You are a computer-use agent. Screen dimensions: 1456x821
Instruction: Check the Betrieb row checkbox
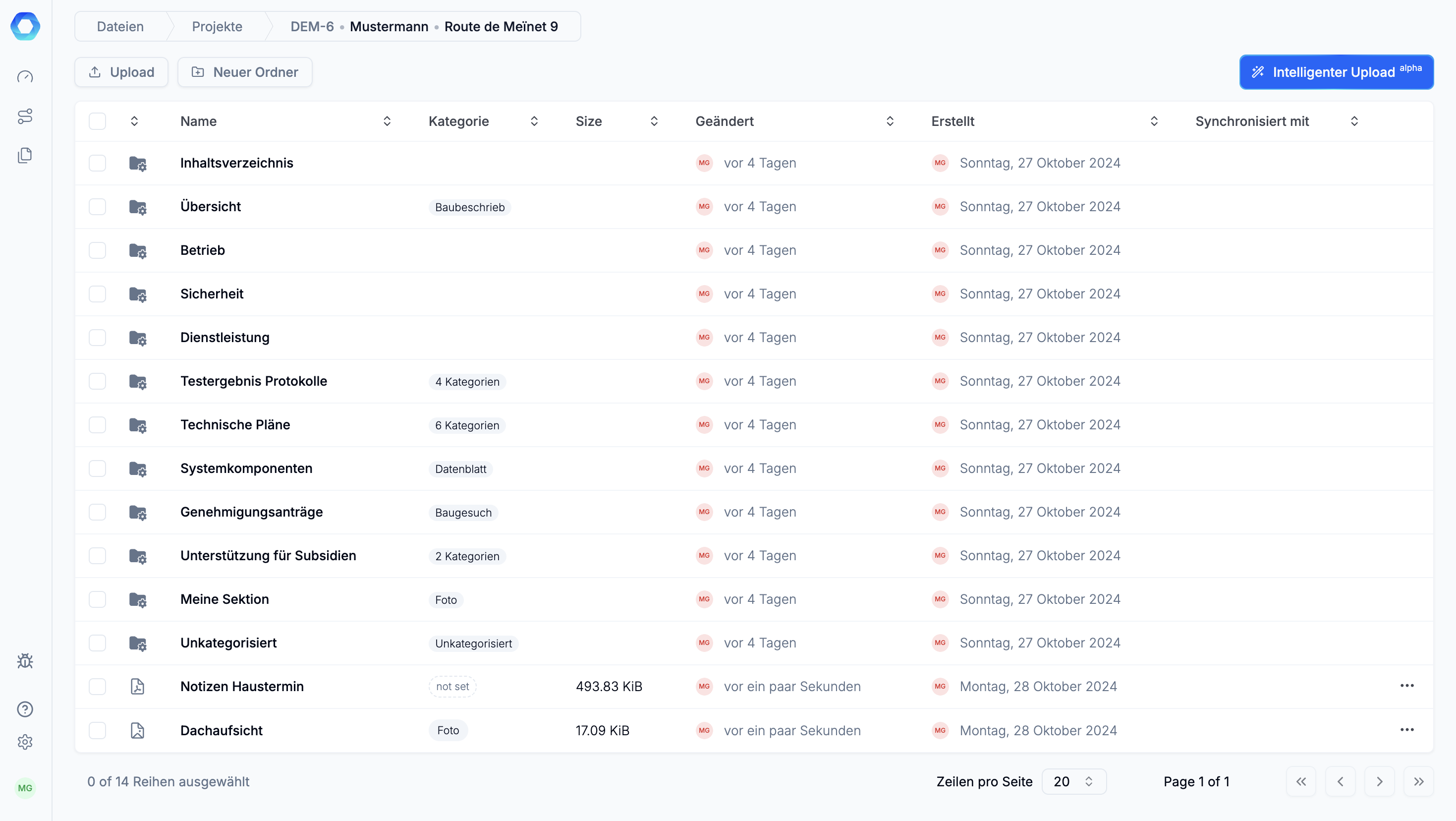click(x=97, y=250)
